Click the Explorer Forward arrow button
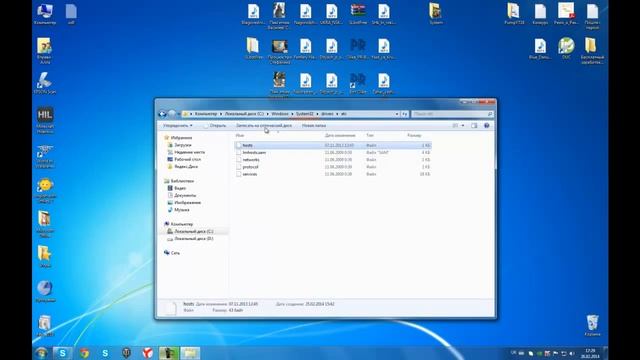Image resolution: width=640 pixels, height=360 pixels. pos(172,114)
